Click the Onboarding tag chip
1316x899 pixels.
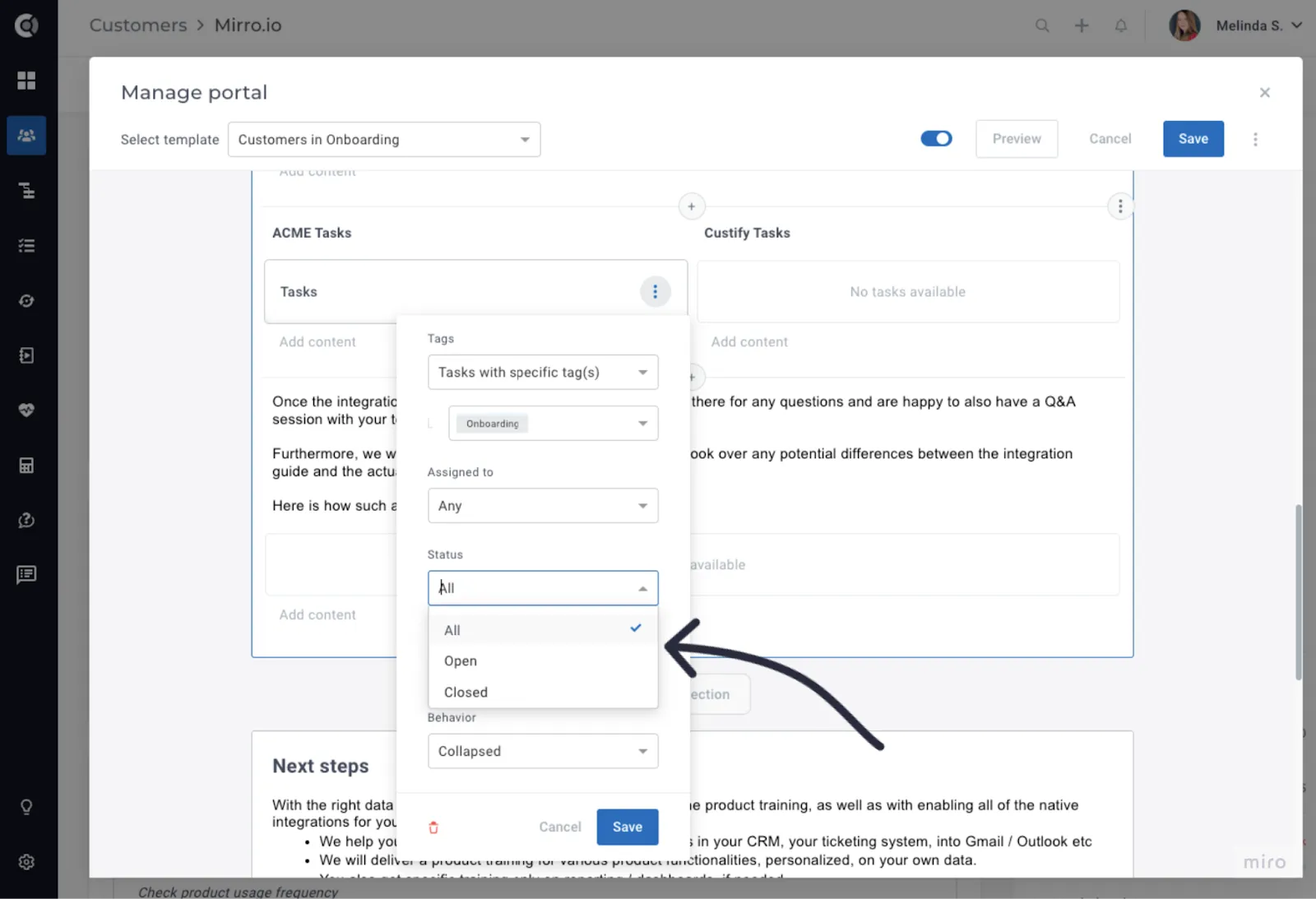click(x=492, y=424)
